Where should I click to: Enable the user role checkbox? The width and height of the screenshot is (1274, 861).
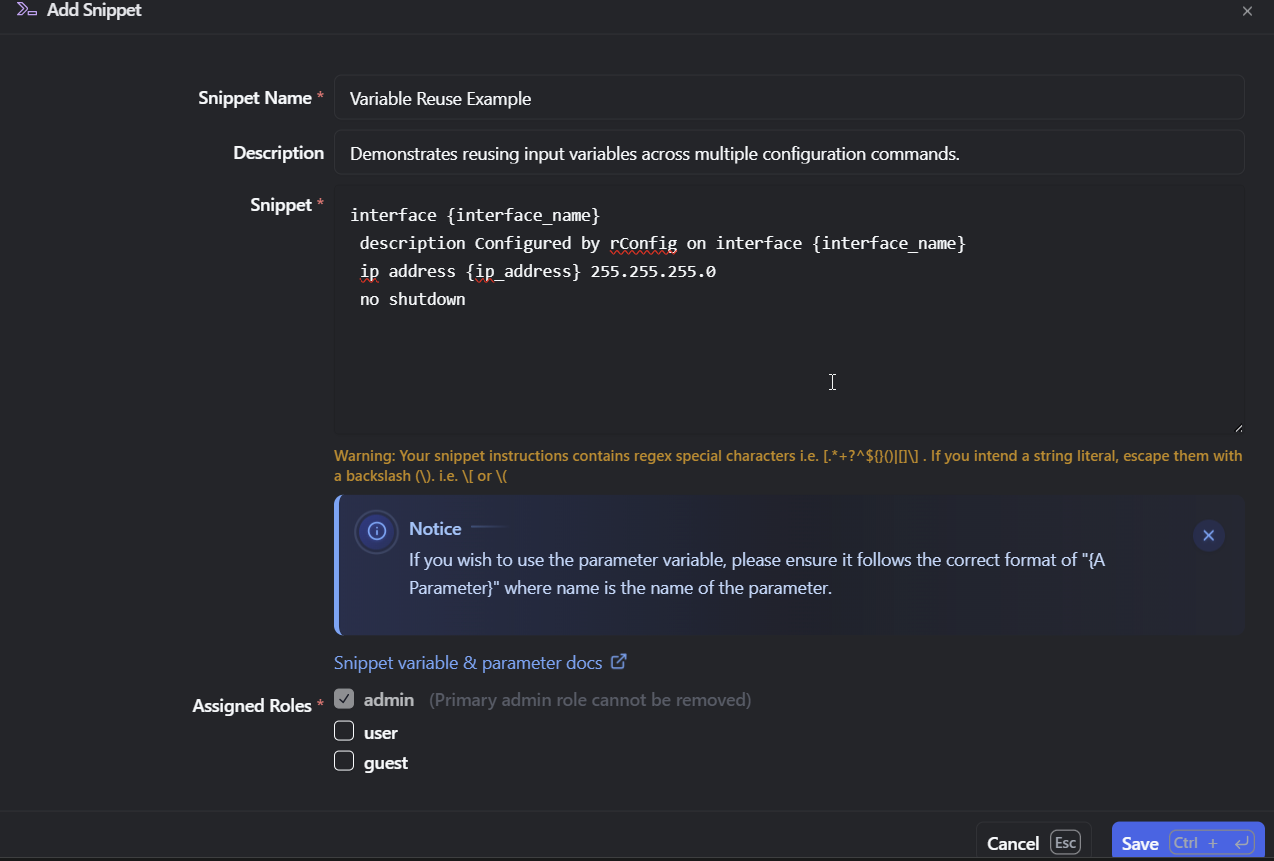coord(344,730)
